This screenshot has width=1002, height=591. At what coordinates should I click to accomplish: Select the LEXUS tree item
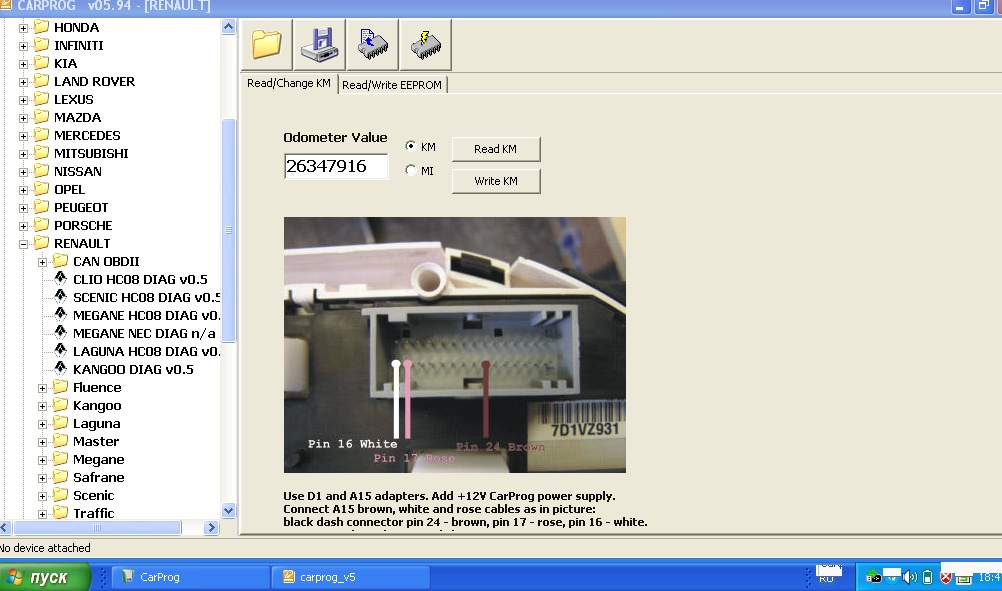(73, 99)
